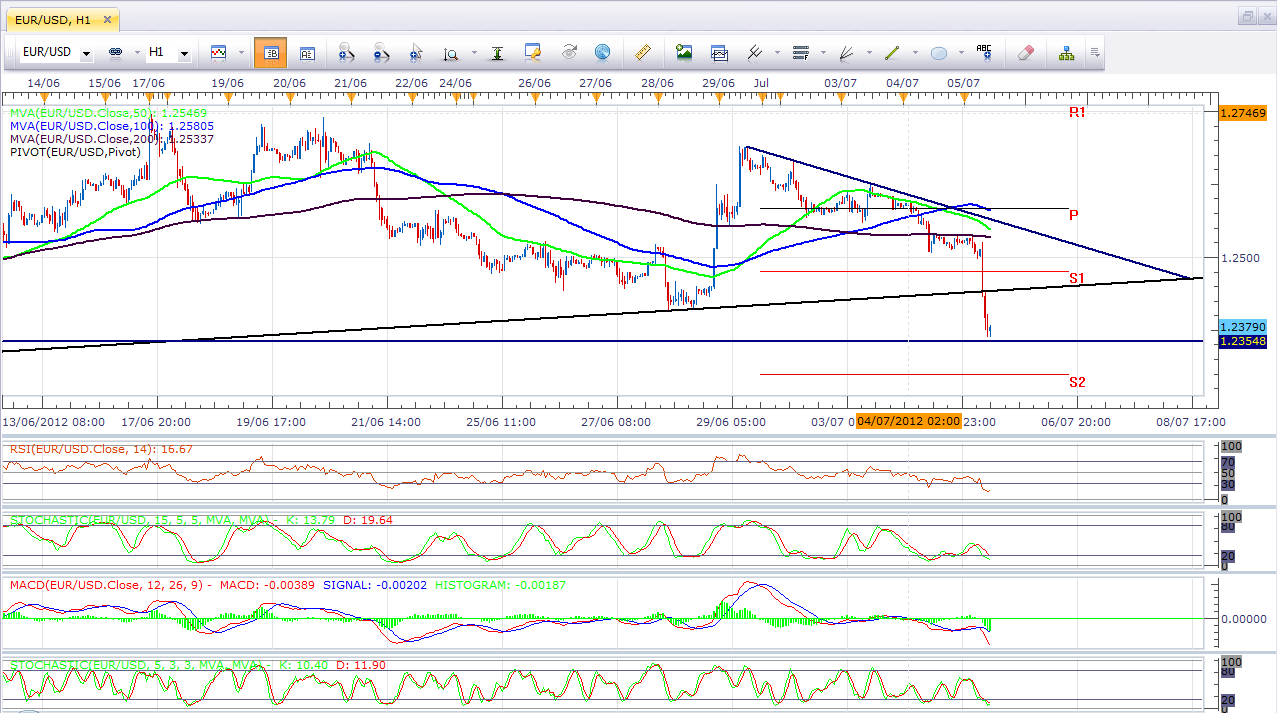This screenshot has height=713, width=1278.
Task: Open the H1 timeframe dropdown
Action: point(184,53)
